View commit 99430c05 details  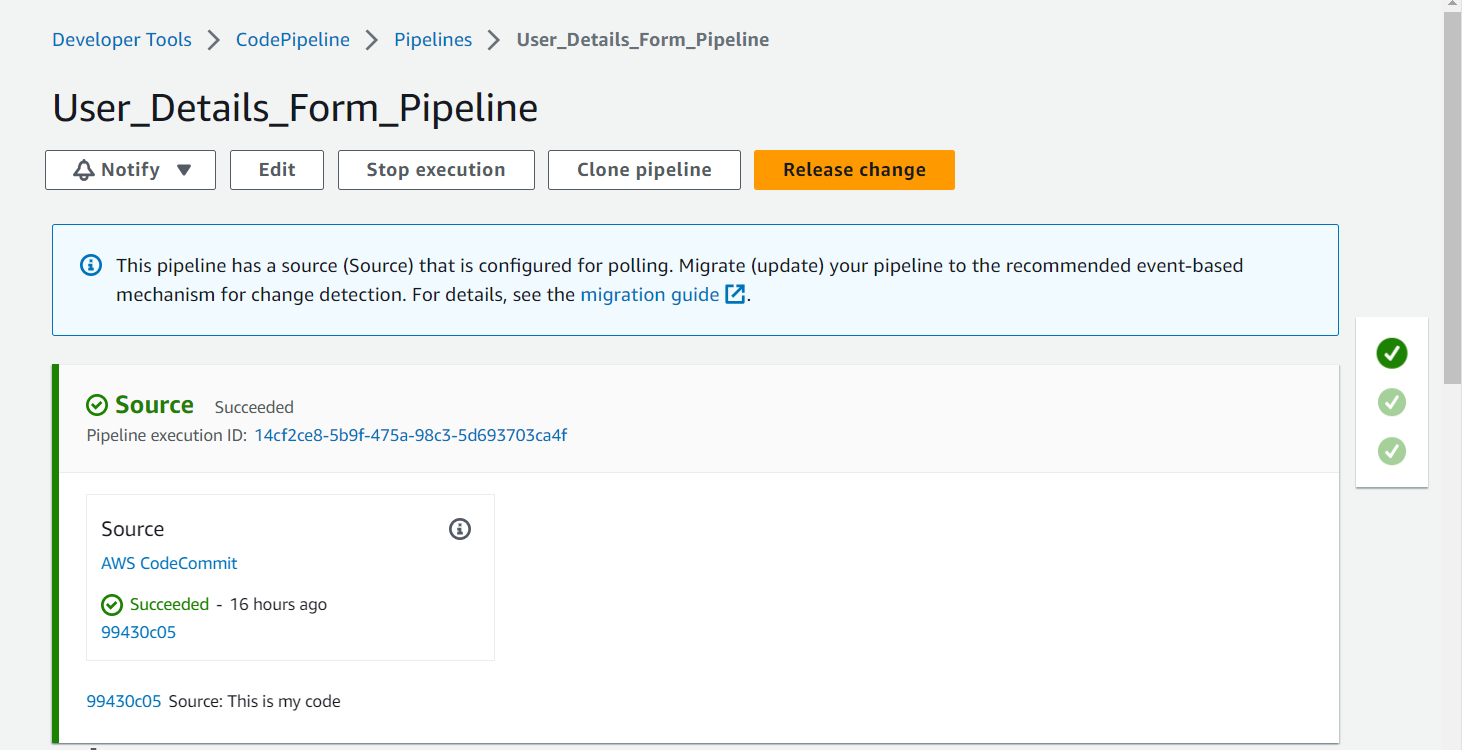click(x=138, y=631)
